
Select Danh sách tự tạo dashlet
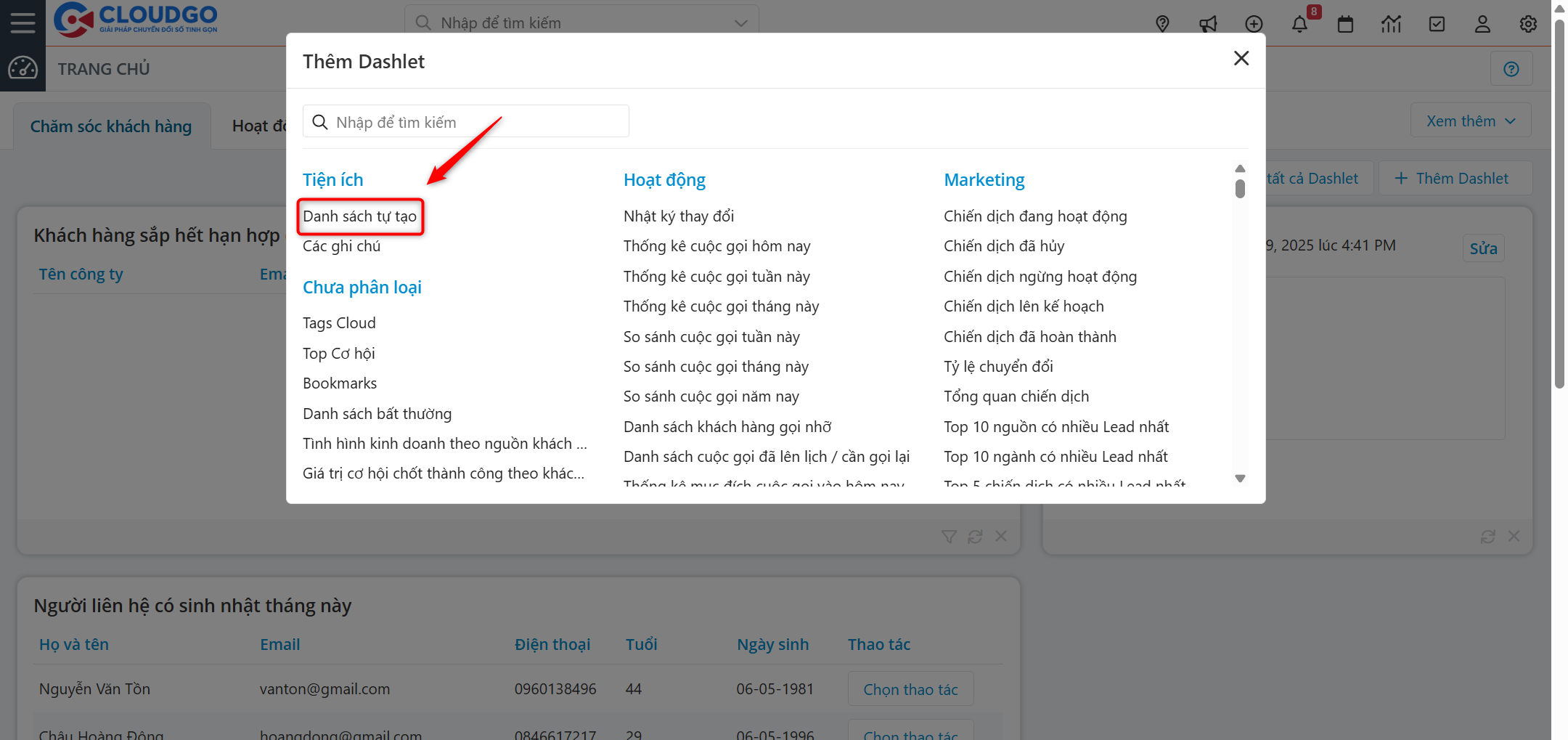click(359, 216)
